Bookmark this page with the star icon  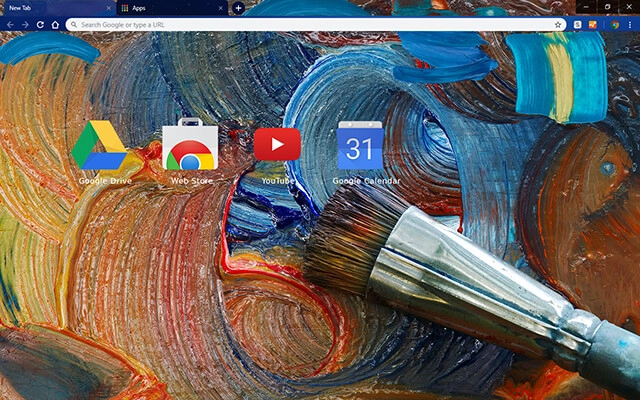[x=558, y=25]
